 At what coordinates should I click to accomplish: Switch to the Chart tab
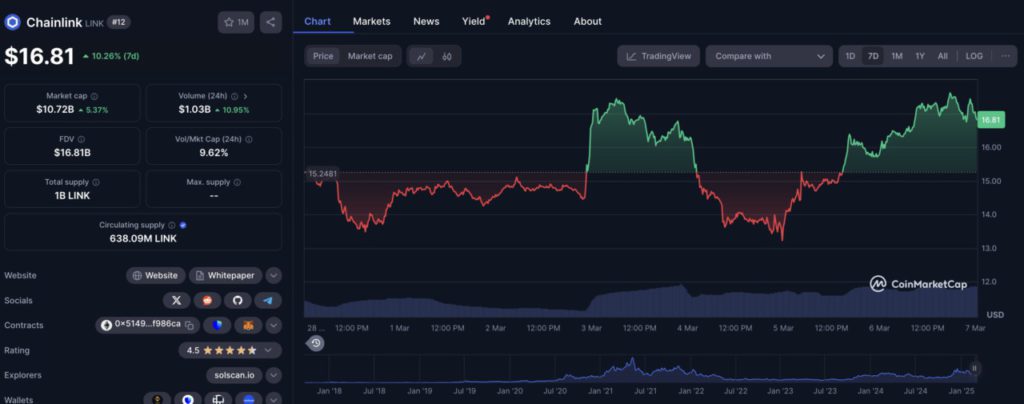click(x=317, y=22)
